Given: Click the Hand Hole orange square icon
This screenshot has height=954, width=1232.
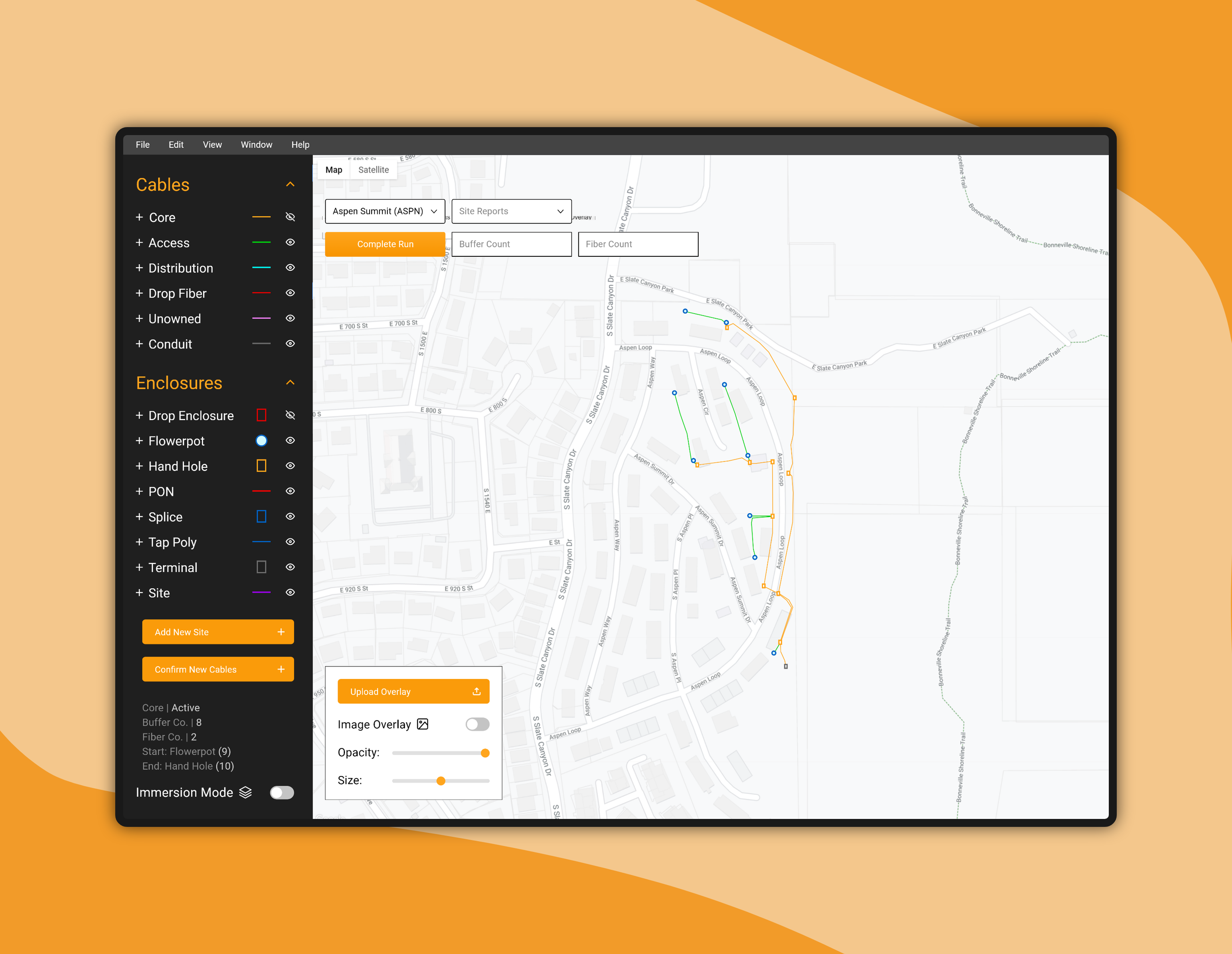Looking at the screenshot, I should point(261,466).
